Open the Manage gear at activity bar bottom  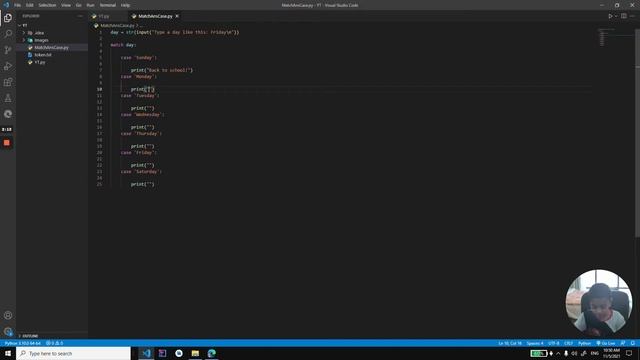coord(8,331)
